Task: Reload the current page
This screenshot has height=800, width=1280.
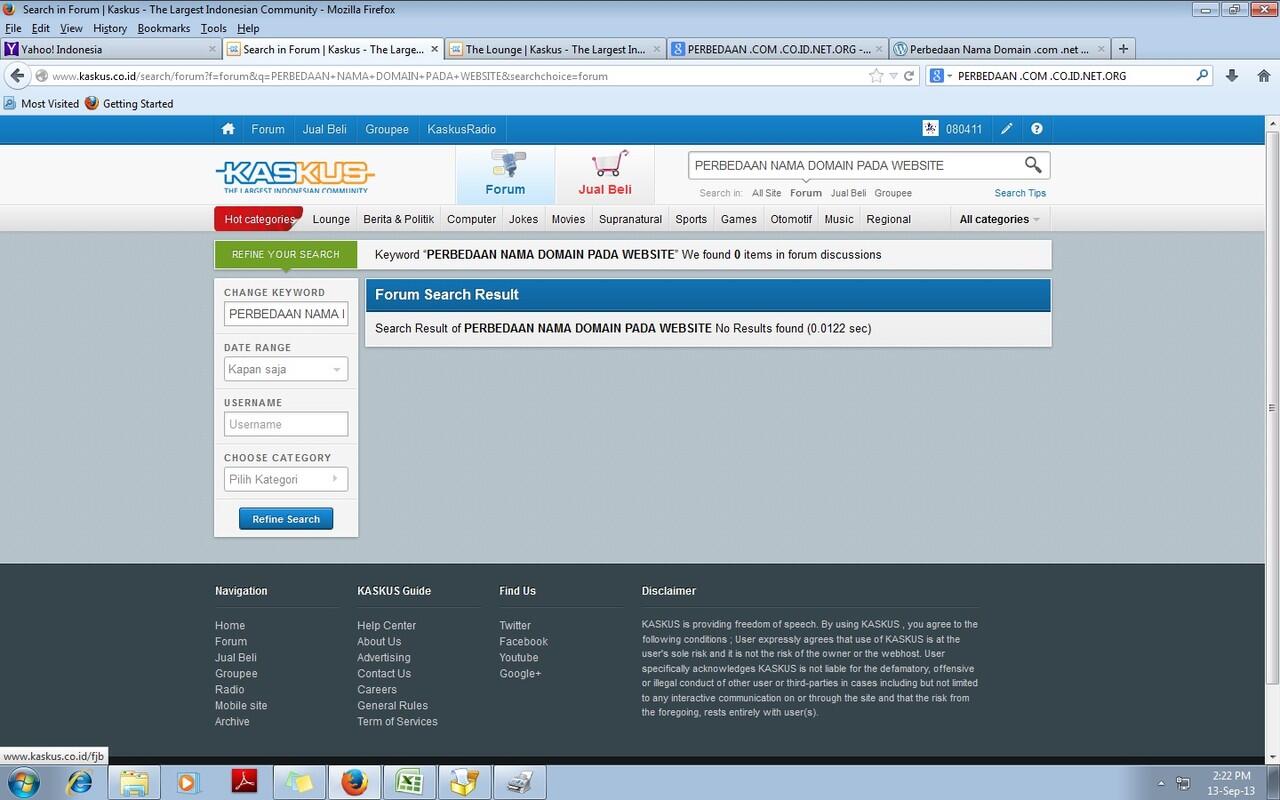Action: 909,75
